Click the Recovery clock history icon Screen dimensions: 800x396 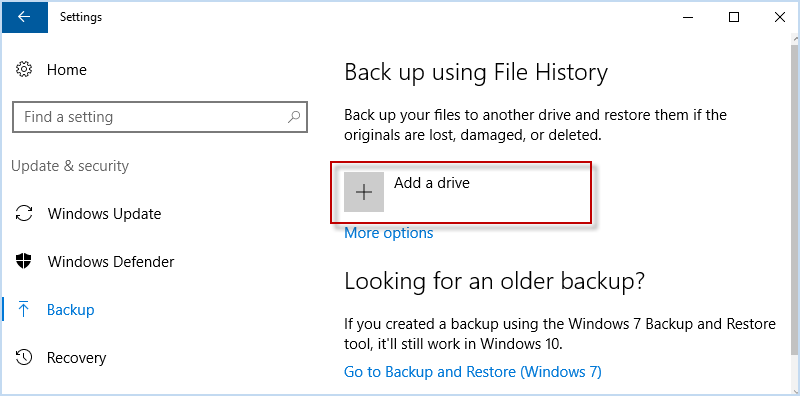point(24,357)
